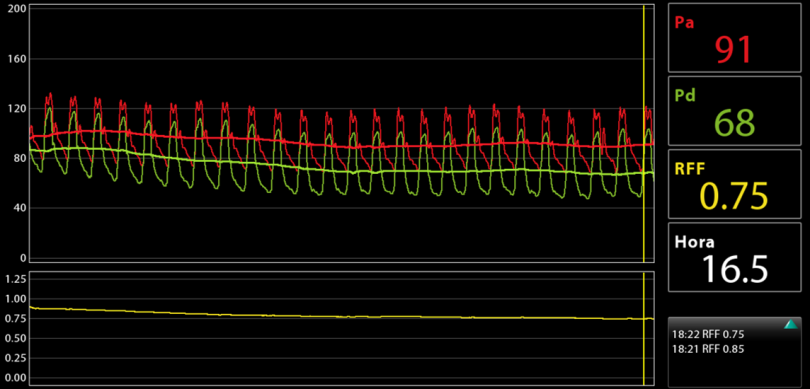Image resolution: width=810 pixels, height=389 pixels.
Task: Click the Hora 16.5 time panel
Action: tap(735, 257)
